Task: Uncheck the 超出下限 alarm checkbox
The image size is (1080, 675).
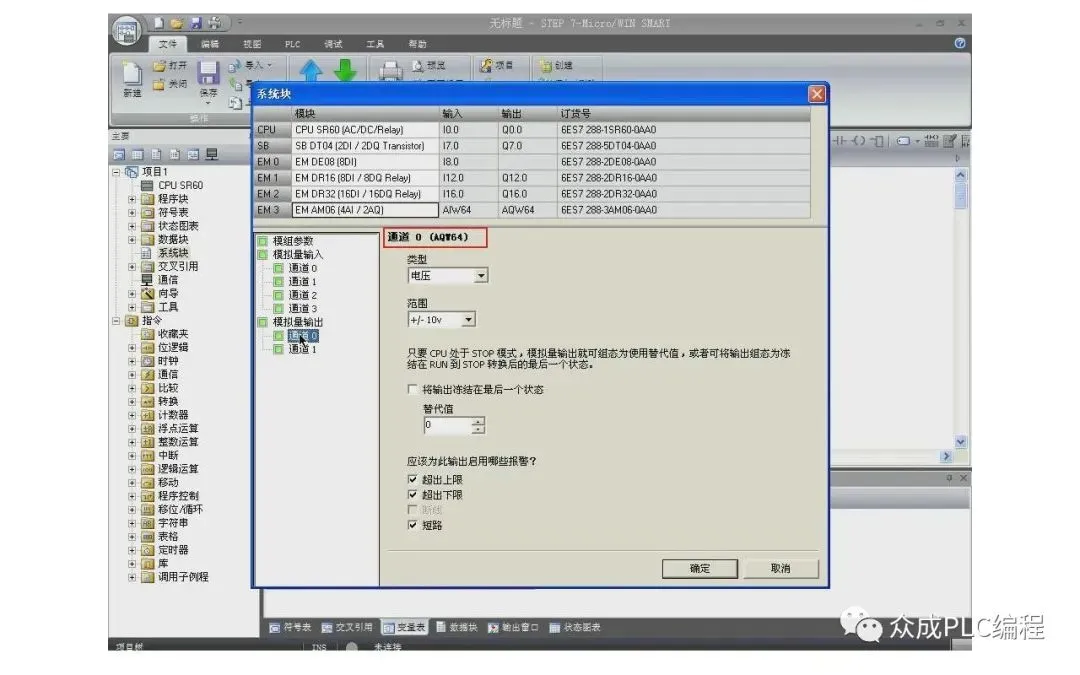Action: pyautogui.click(x=412, y=495)
